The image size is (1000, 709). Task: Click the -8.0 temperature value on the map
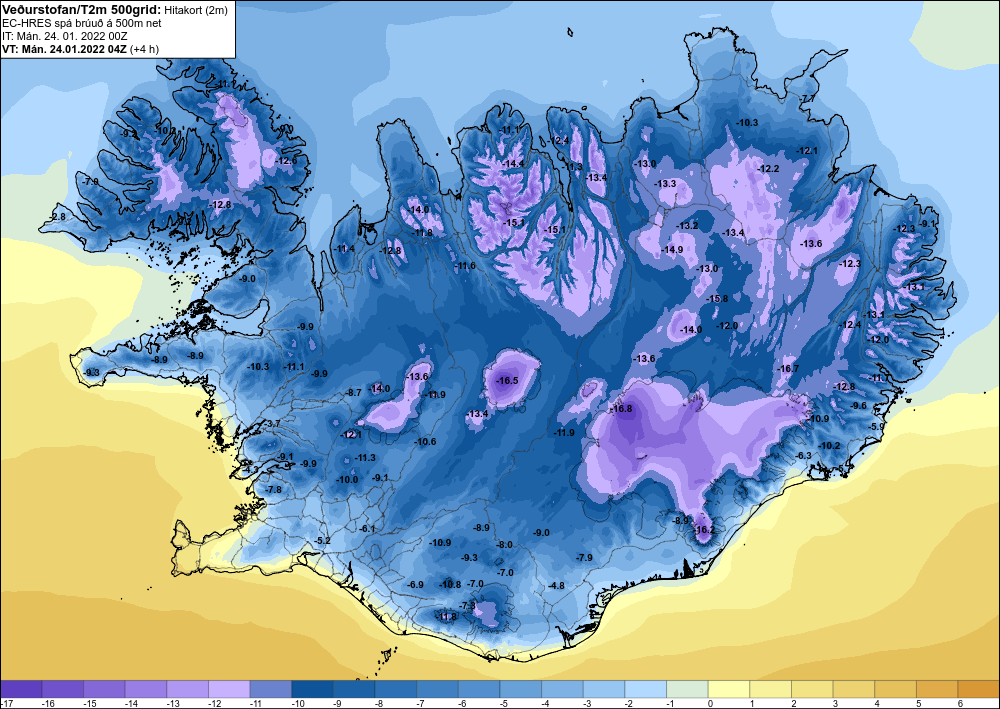504,545
